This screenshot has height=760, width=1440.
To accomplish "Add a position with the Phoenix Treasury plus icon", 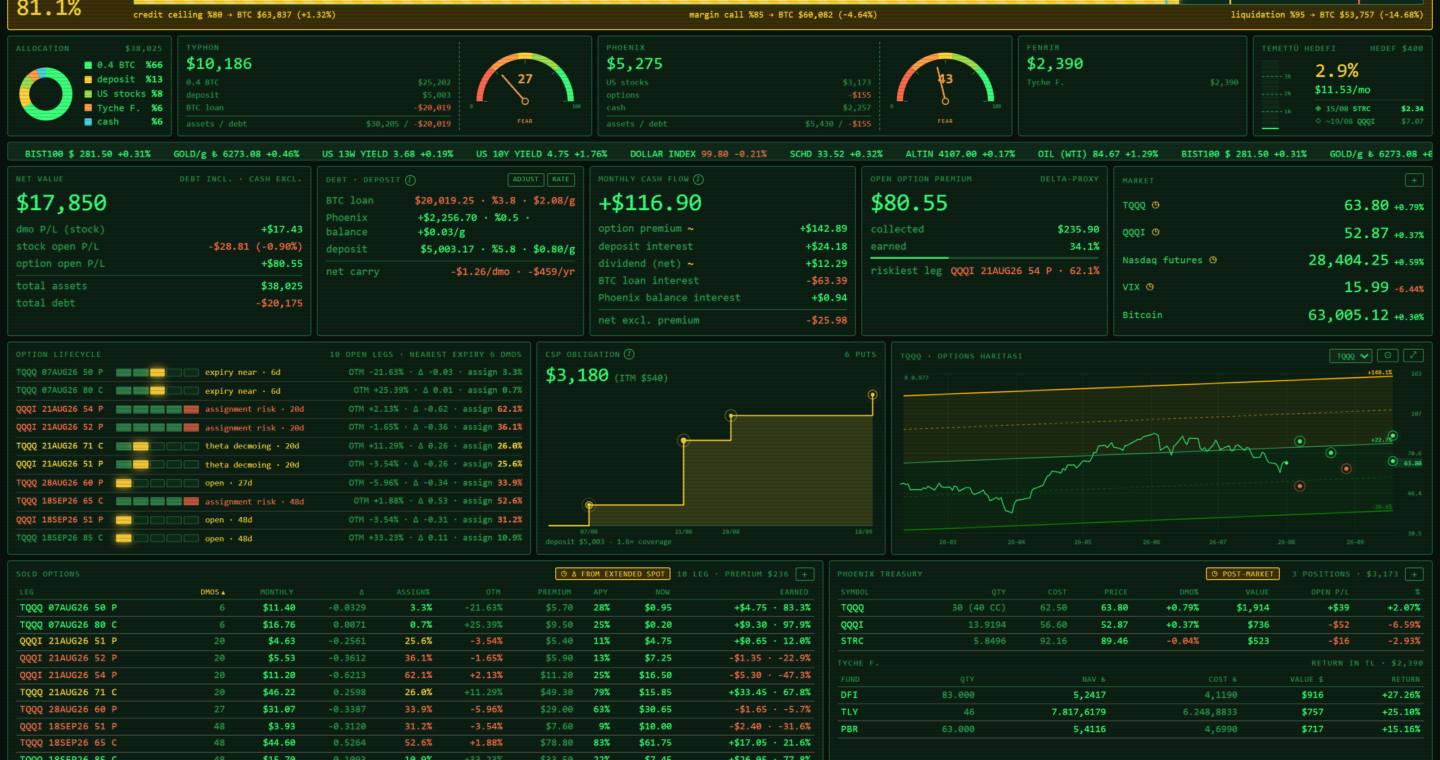I will (x=1413, y=574).
